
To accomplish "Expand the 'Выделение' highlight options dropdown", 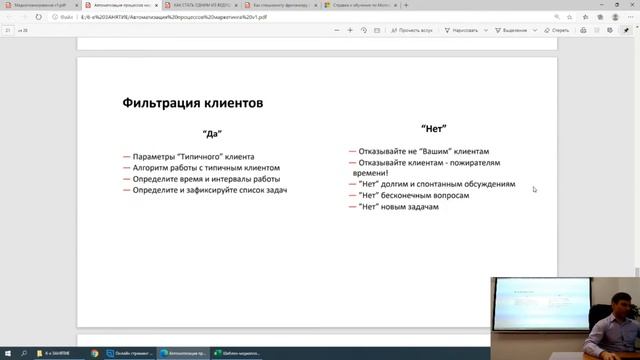I will click(535, 30).
